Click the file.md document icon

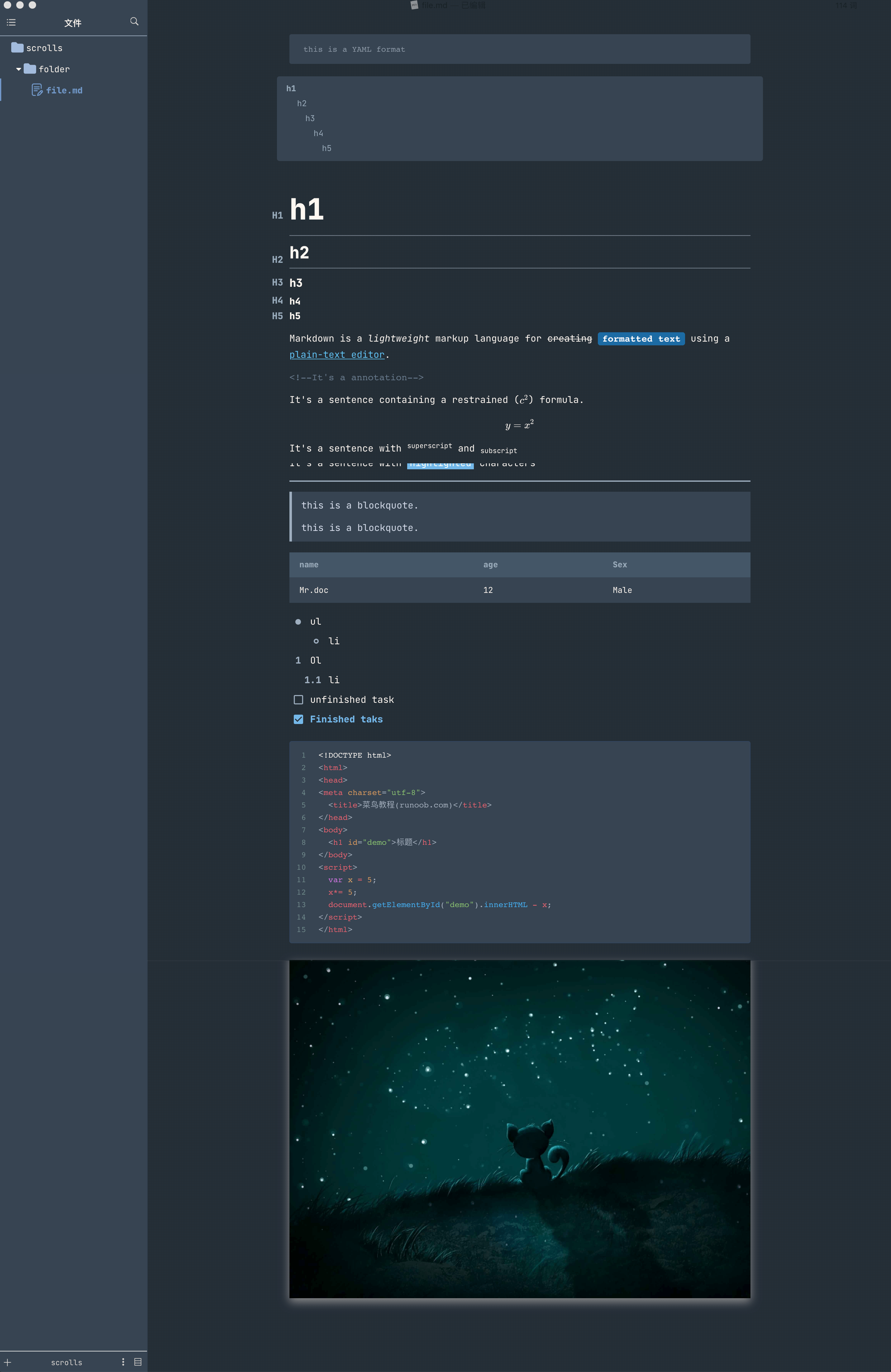pyautogui.click(x=37, y=90)
